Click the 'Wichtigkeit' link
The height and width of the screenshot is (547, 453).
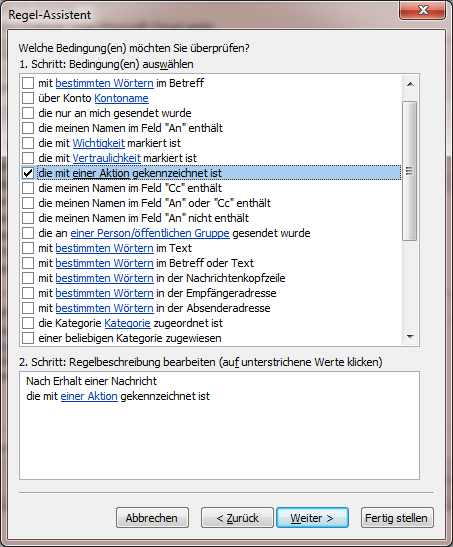pyautogui.click(x=99, y=143)
